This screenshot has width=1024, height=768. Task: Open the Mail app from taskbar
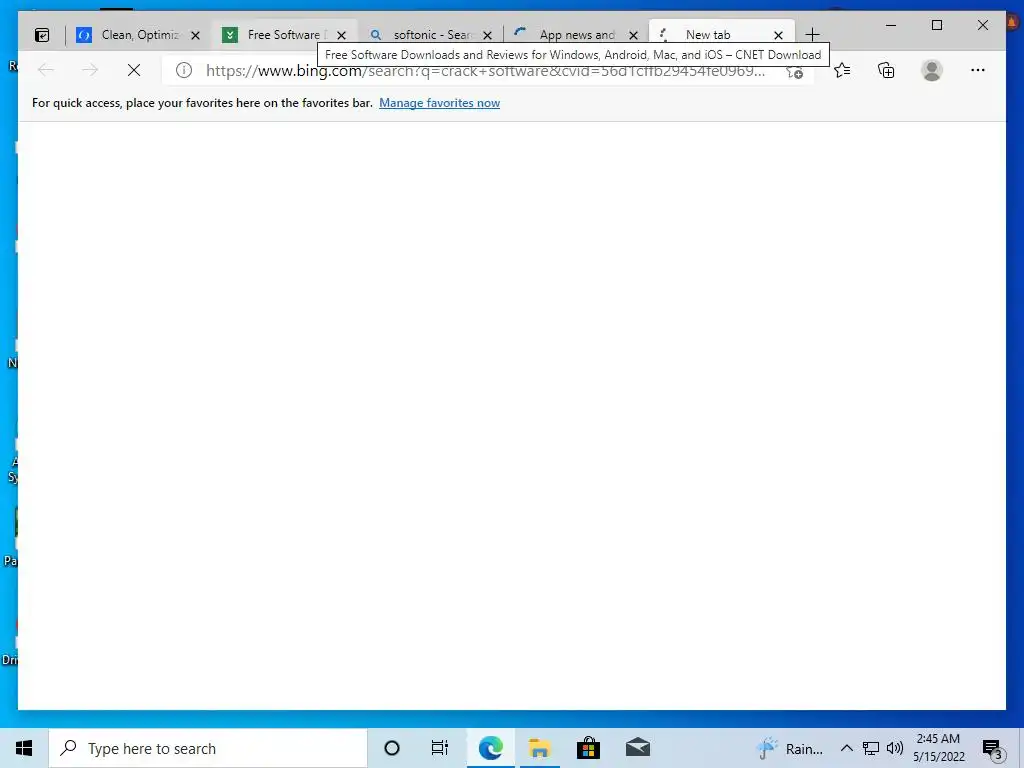tap(637, 748)
